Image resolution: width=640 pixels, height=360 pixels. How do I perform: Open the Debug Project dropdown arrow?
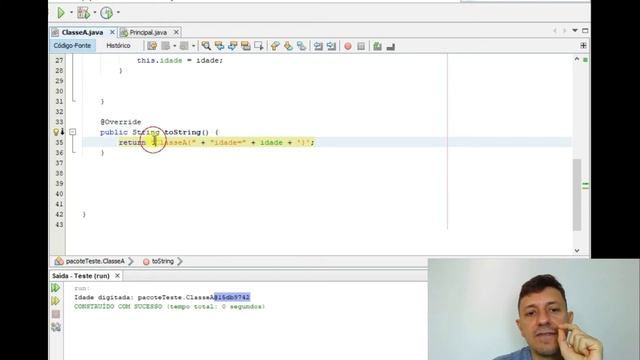click(x=95, y=13)
